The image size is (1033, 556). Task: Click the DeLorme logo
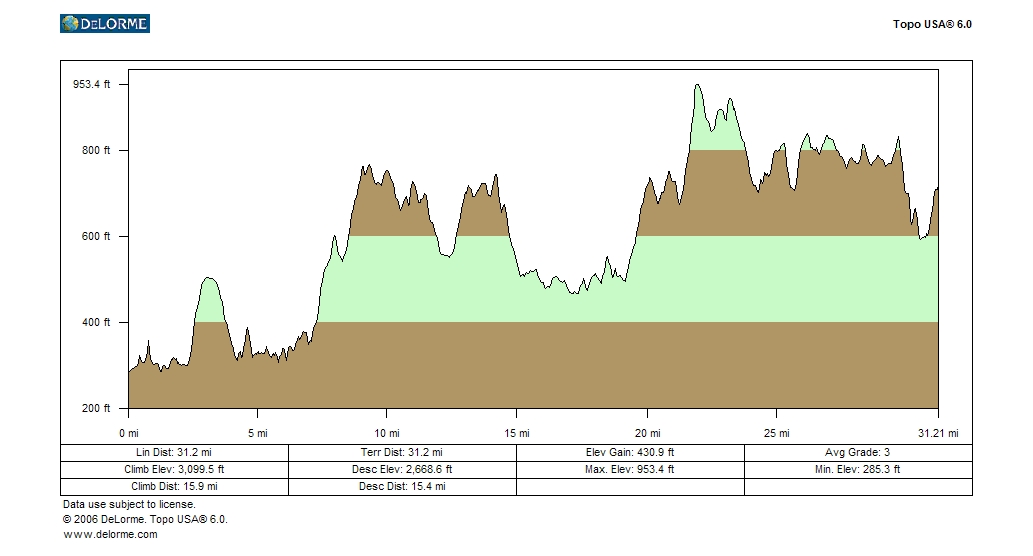tap(105, 24)
